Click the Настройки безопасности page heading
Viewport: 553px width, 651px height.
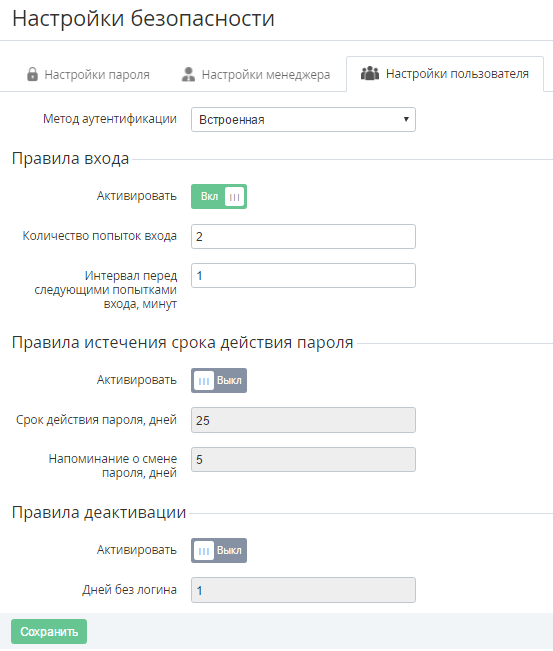pos(143,19)
